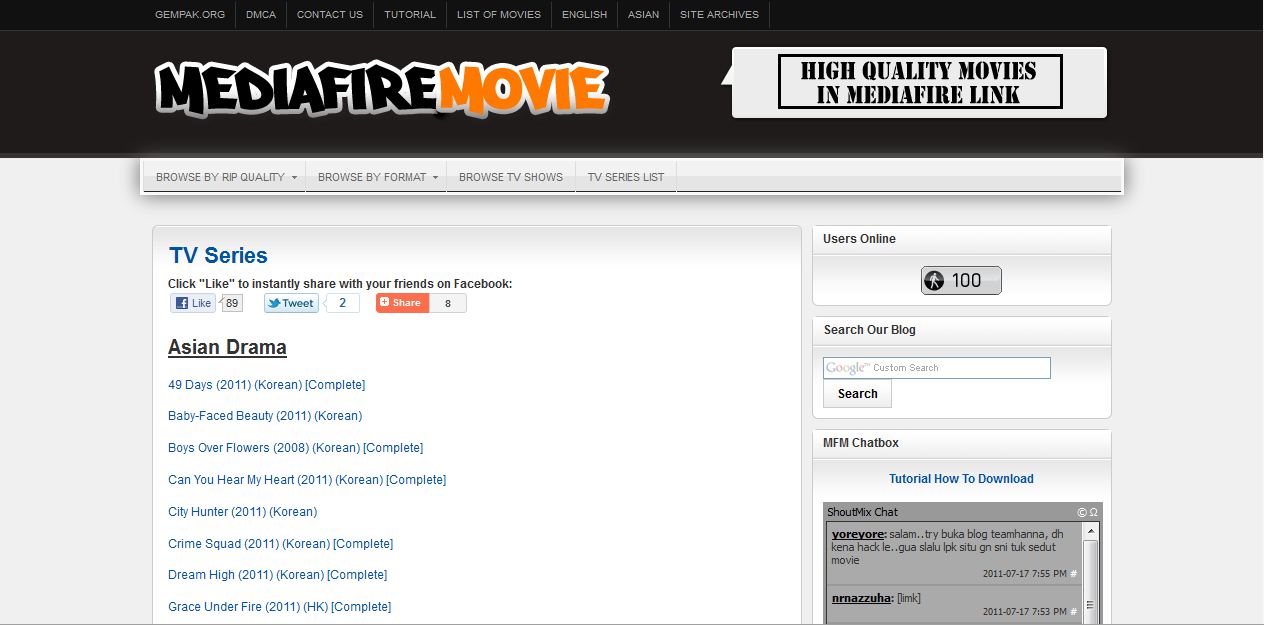Click the TV Series page title
The height and width of the screenshot is (625, 1264).
218,255
